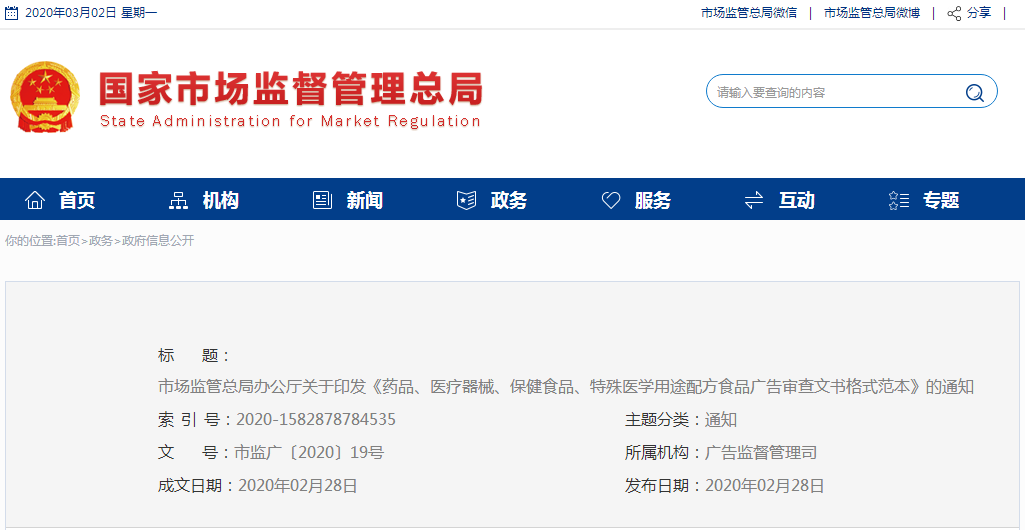
Task: Open the 市场监管总局微博 link
Action: click(x=872, y=13)
